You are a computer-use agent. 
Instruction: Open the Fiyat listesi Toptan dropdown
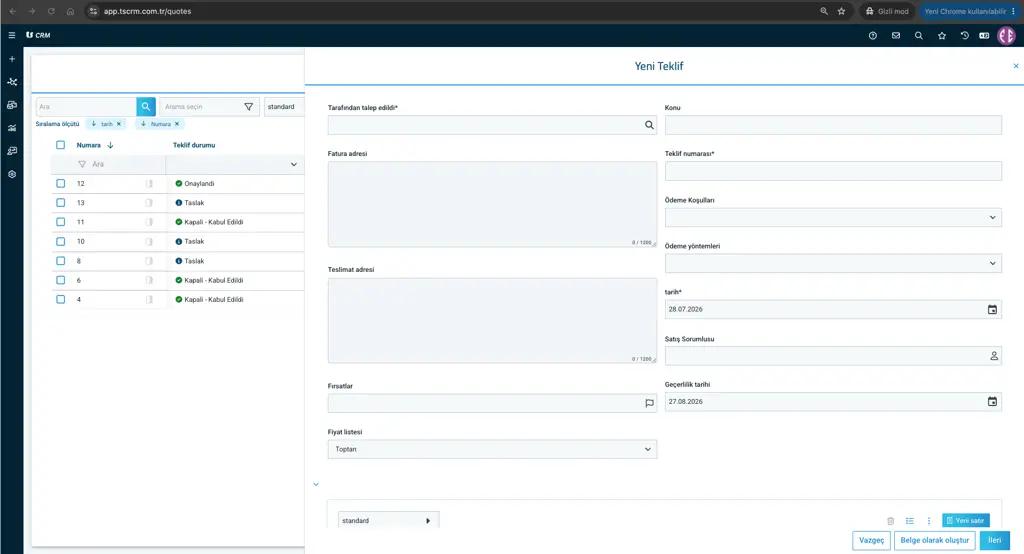[x=492, y=449]
